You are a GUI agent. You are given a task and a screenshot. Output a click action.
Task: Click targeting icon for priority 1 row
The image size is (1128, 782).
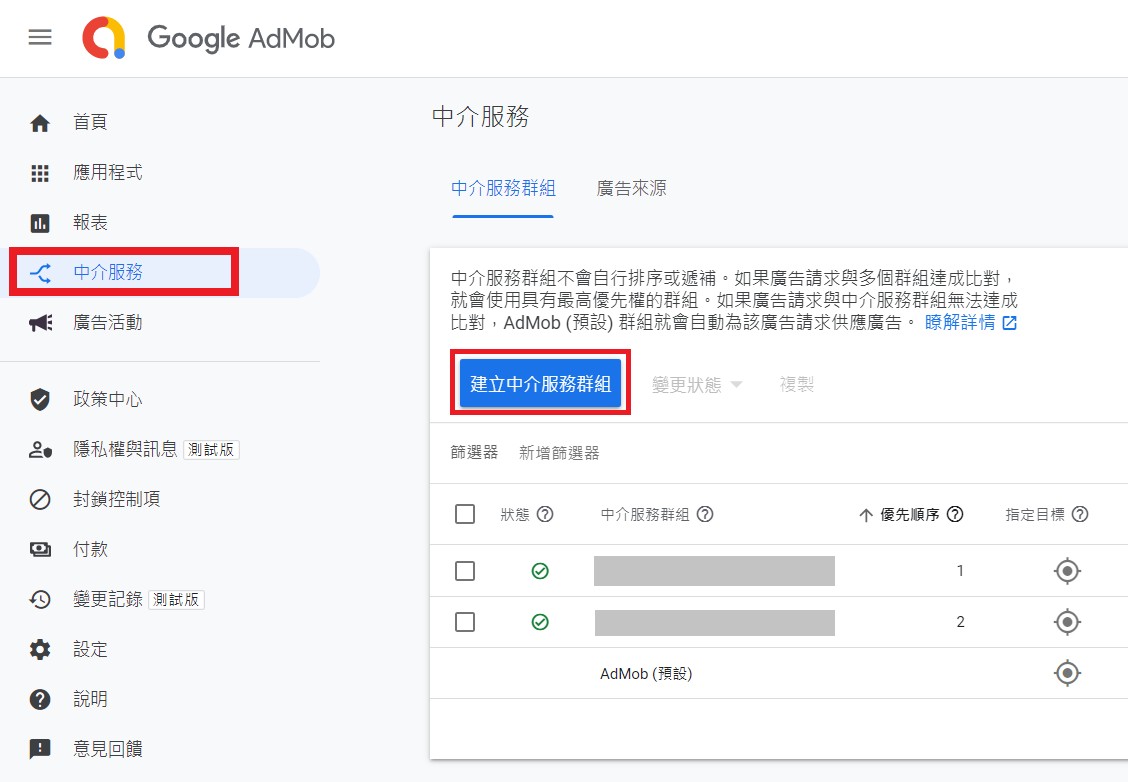coord(1067,571)
